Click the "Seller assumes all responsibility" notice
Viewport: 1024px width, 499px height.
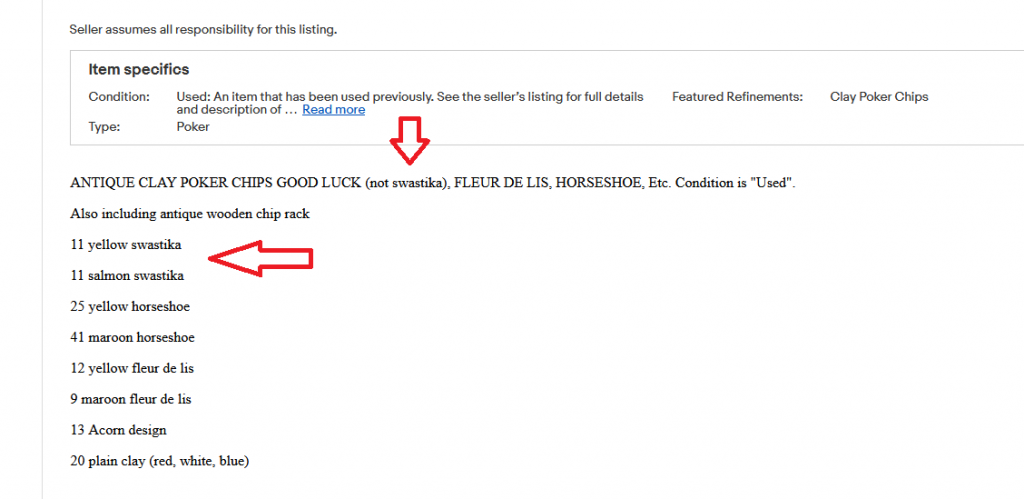point(203,29)
